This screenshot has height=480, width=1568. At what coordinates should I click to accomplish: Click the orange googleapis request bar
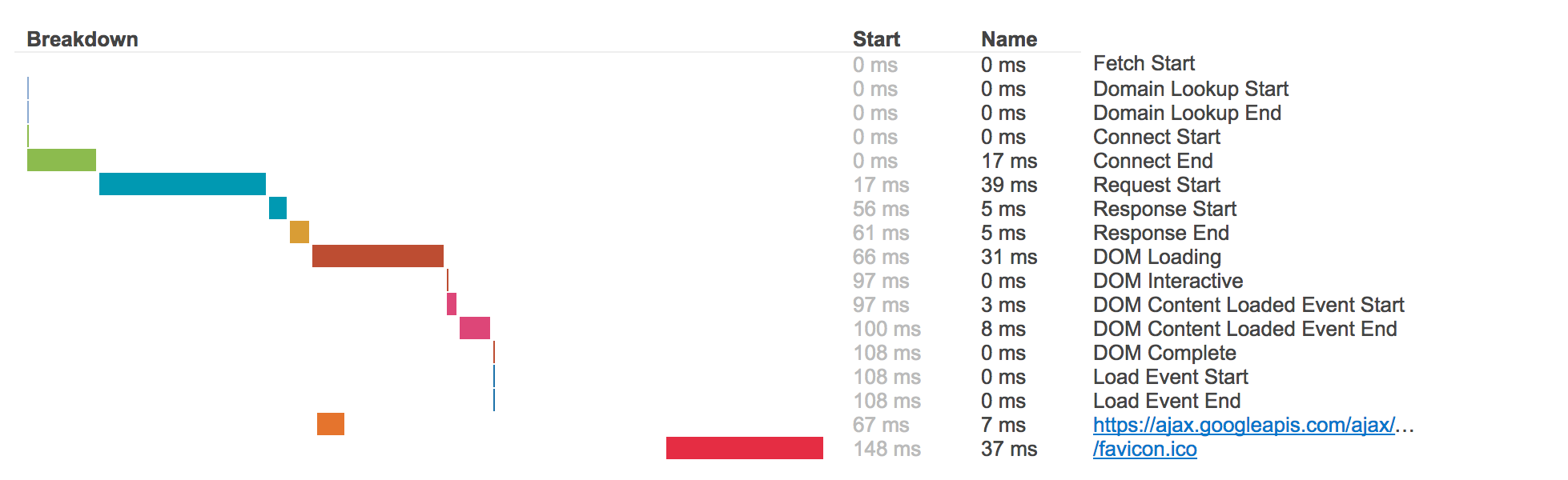331,424
